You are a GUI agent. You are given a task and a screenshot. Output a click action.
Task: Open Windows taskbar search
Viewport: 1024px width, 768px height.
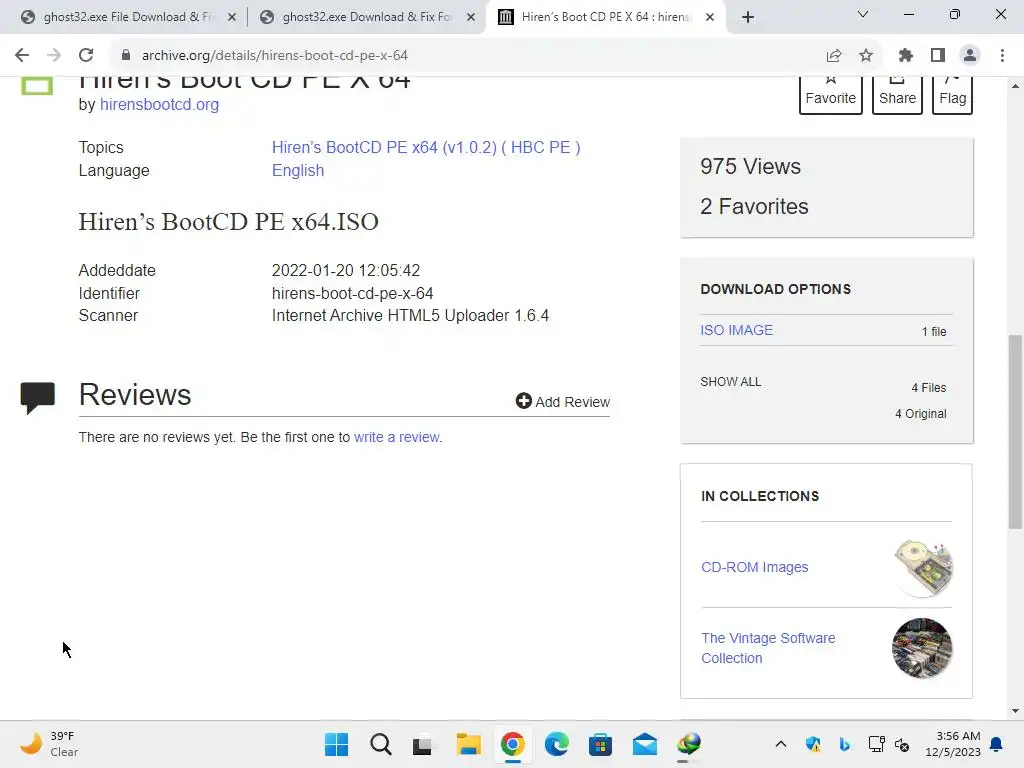tap(381, 744)
